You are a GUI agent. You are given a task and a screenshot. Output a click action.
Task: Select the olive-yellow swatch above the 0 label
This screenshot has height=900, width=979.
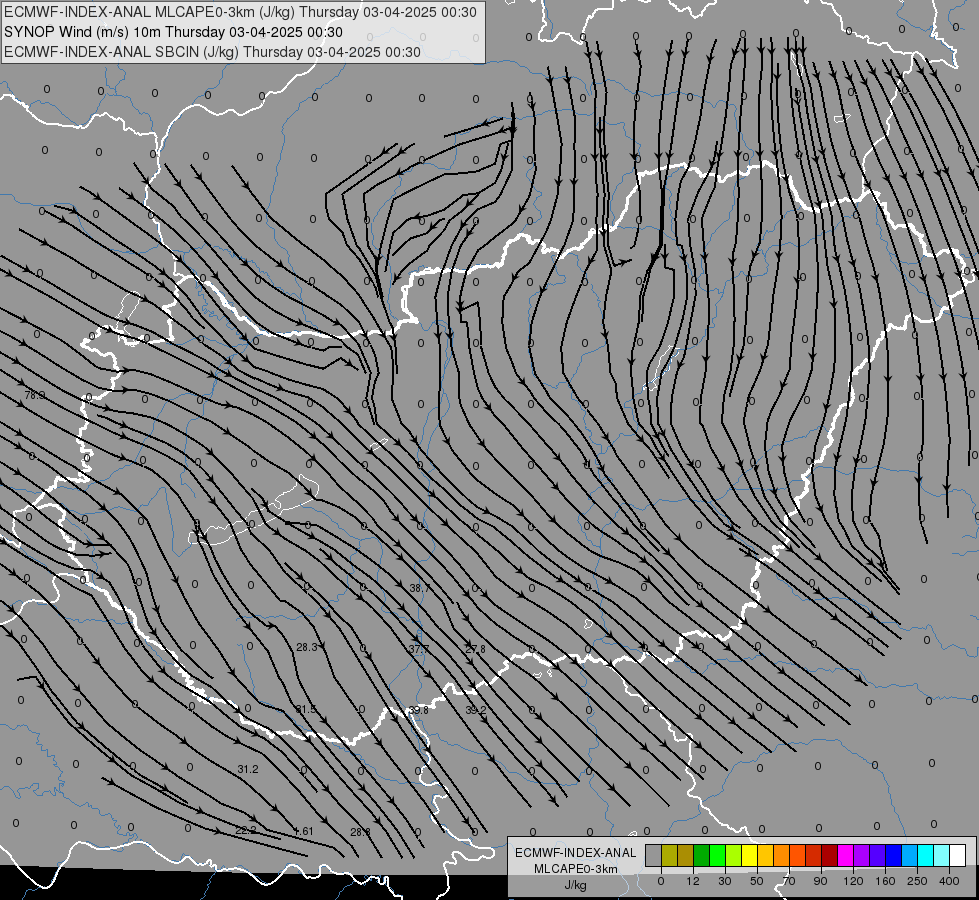tap(669, 855)
